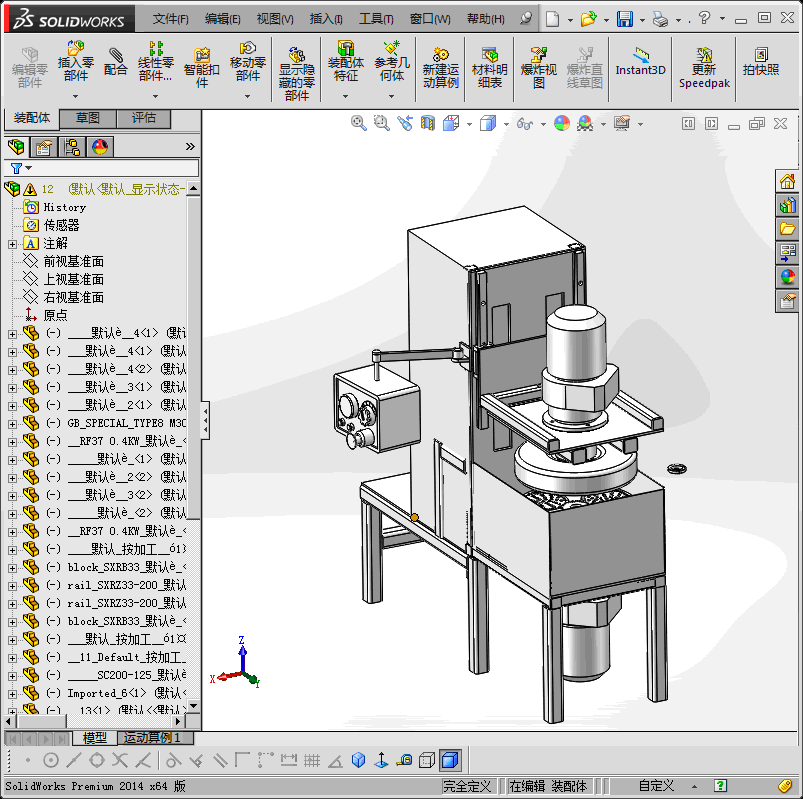Toggle grid snap icon in bottom toolbar

click(x=312, y=761)
